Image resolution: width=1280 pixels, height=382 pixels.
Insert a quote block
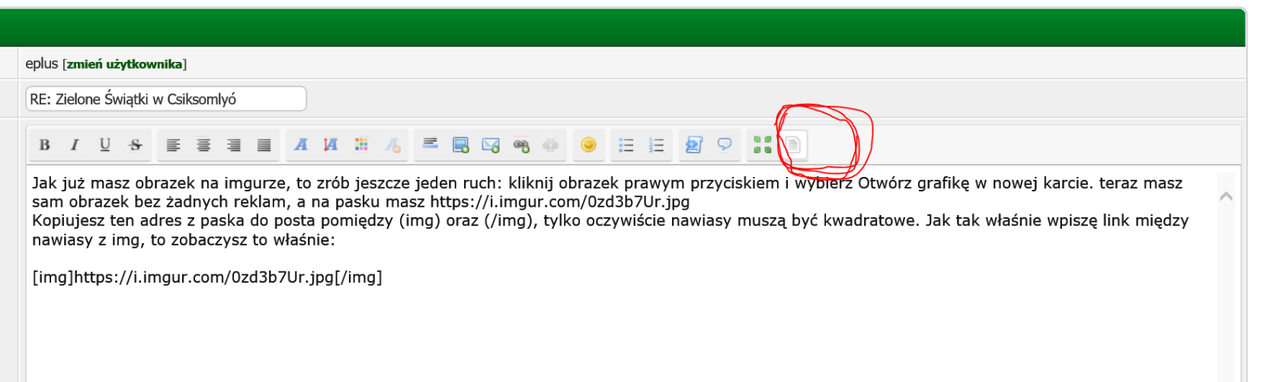pos(724,145)
